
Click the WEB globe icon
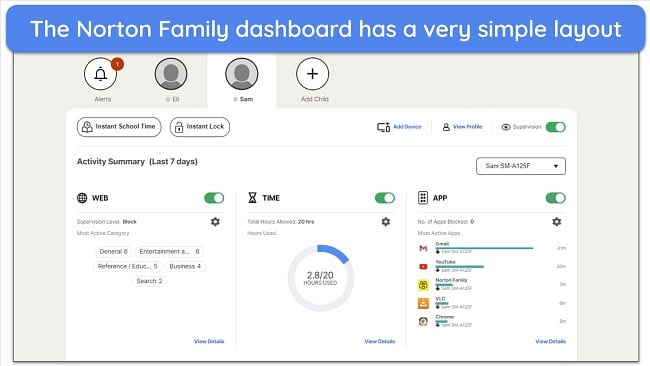(82, 198)
